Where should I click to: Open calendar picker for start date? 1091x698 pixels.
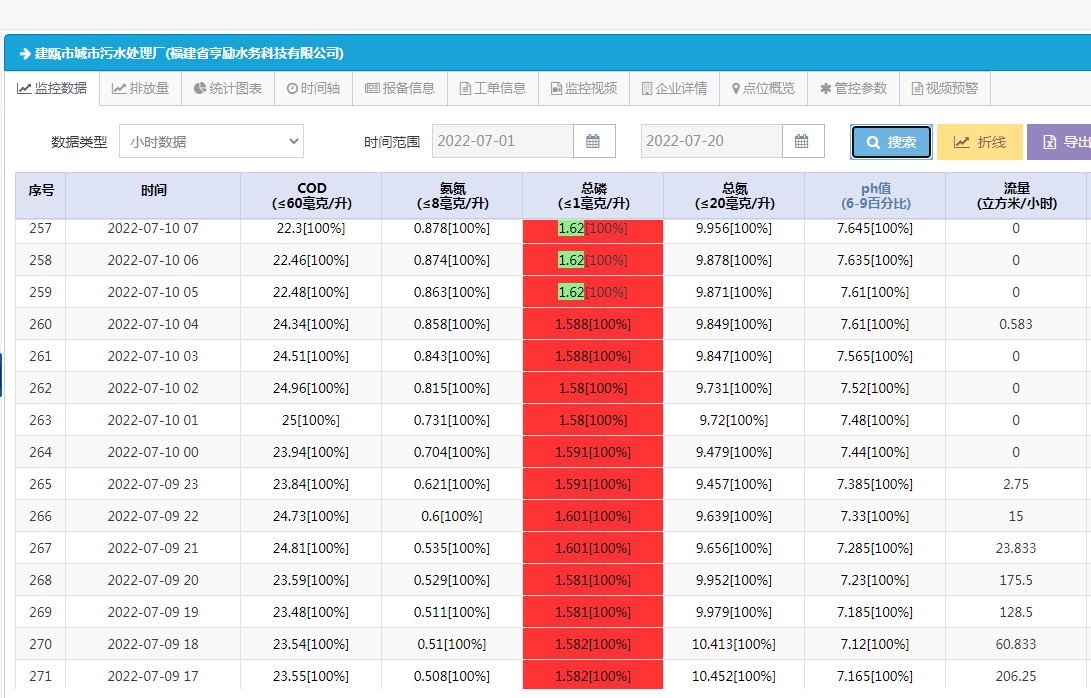tap(593, 141)
